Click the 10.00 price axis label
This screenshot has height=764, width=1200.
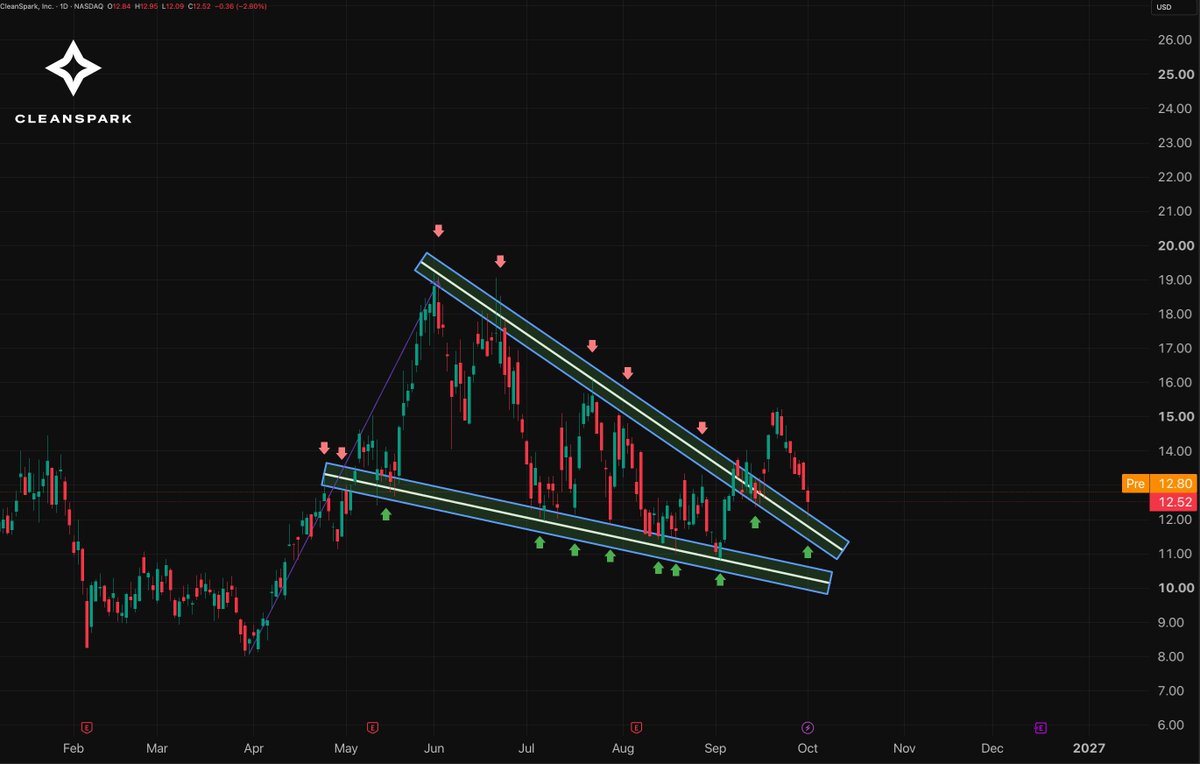coord(1177,587)
